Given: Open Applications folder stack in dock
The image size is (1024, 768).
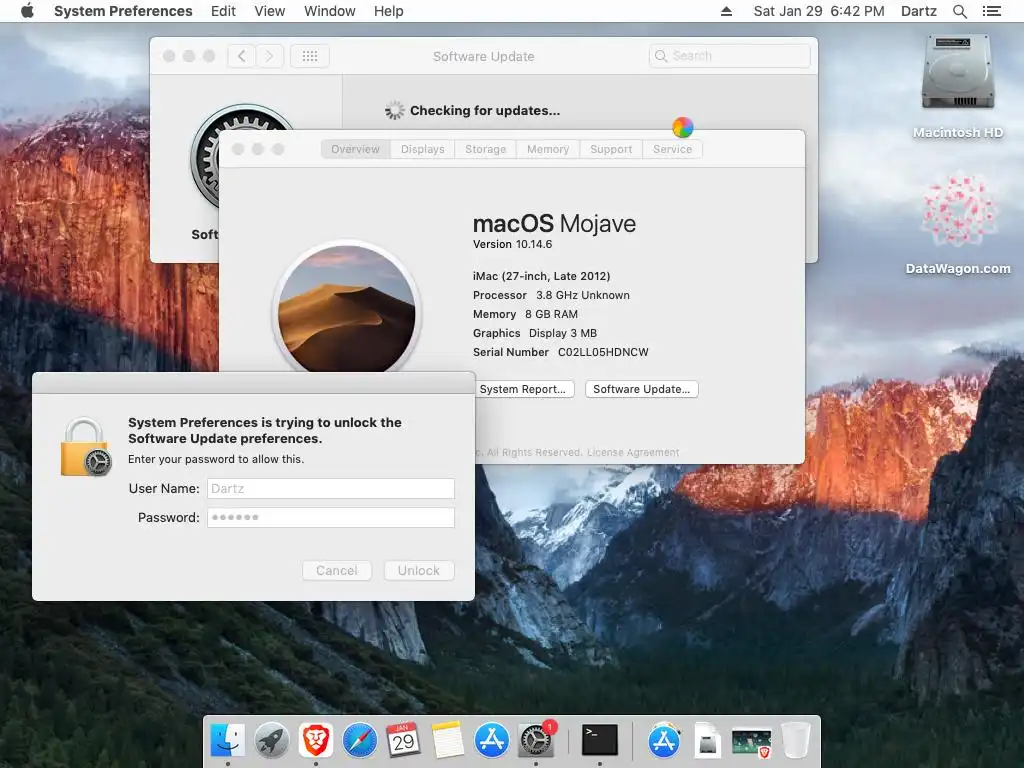Looking at the screenshot, I should 664,741.
